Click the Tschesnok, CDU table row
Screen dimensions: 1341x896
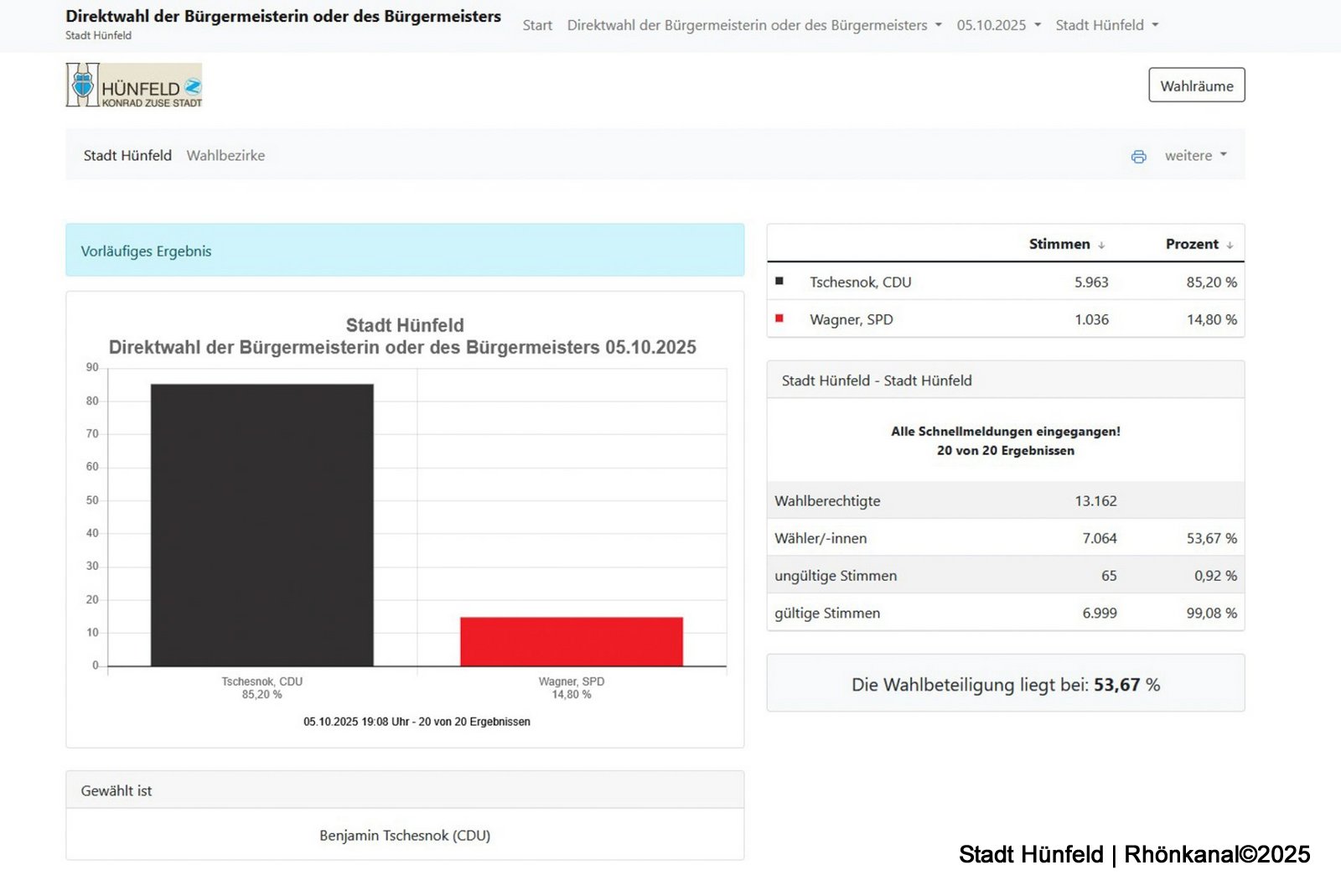[x=1004, y=282]
